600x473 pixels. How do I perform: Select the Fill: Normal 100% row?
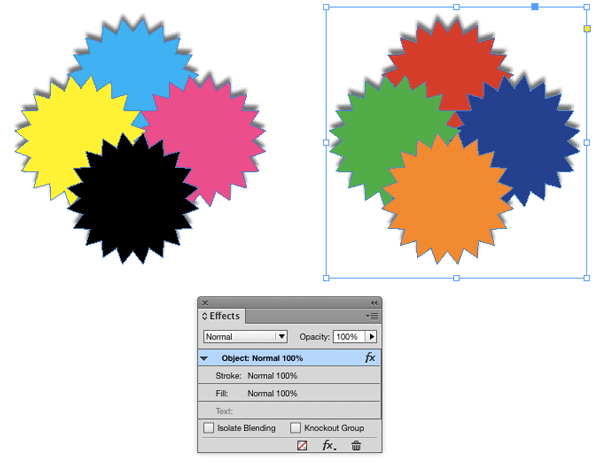coord(289,393)
